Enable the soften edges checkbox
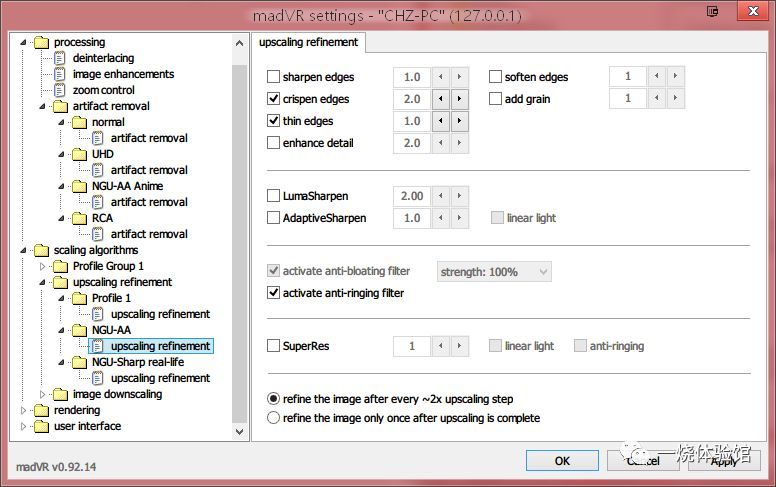 (x=495, y=77)
